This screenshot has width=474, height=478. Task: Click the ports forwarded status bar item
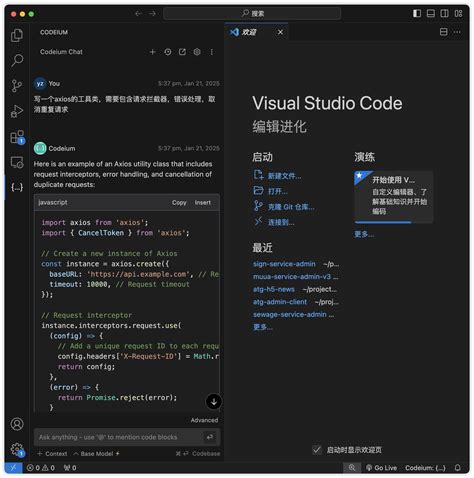point(70,468)
